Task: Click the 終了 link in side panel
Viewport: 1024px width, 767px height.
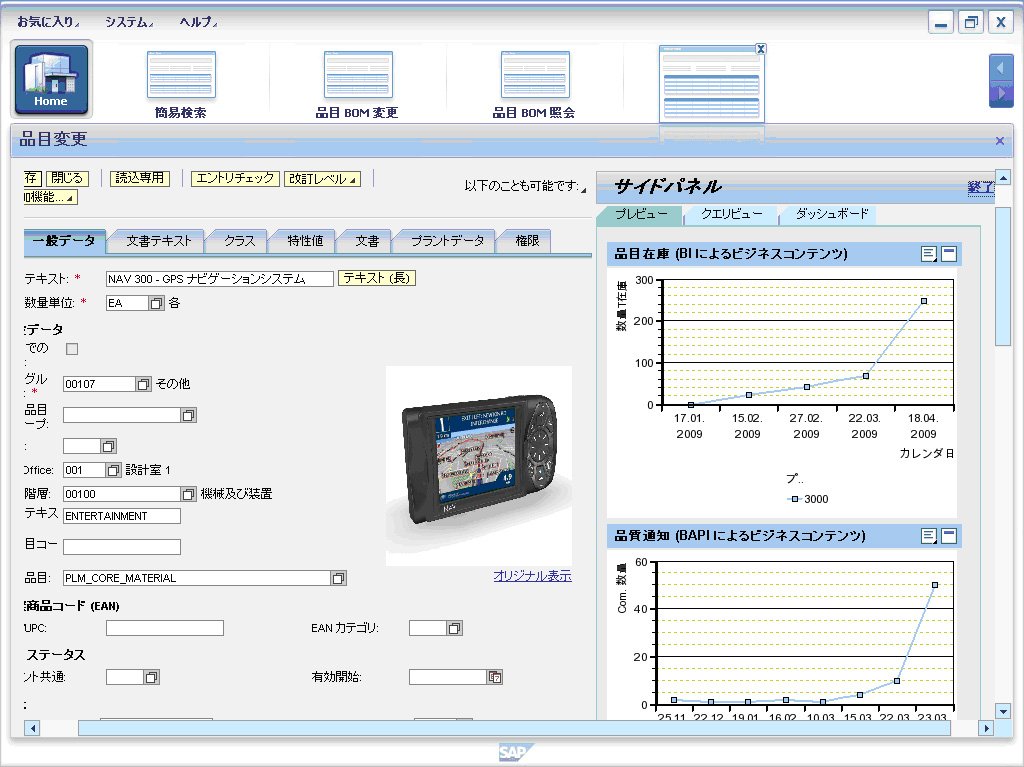Action: [980, 188]
